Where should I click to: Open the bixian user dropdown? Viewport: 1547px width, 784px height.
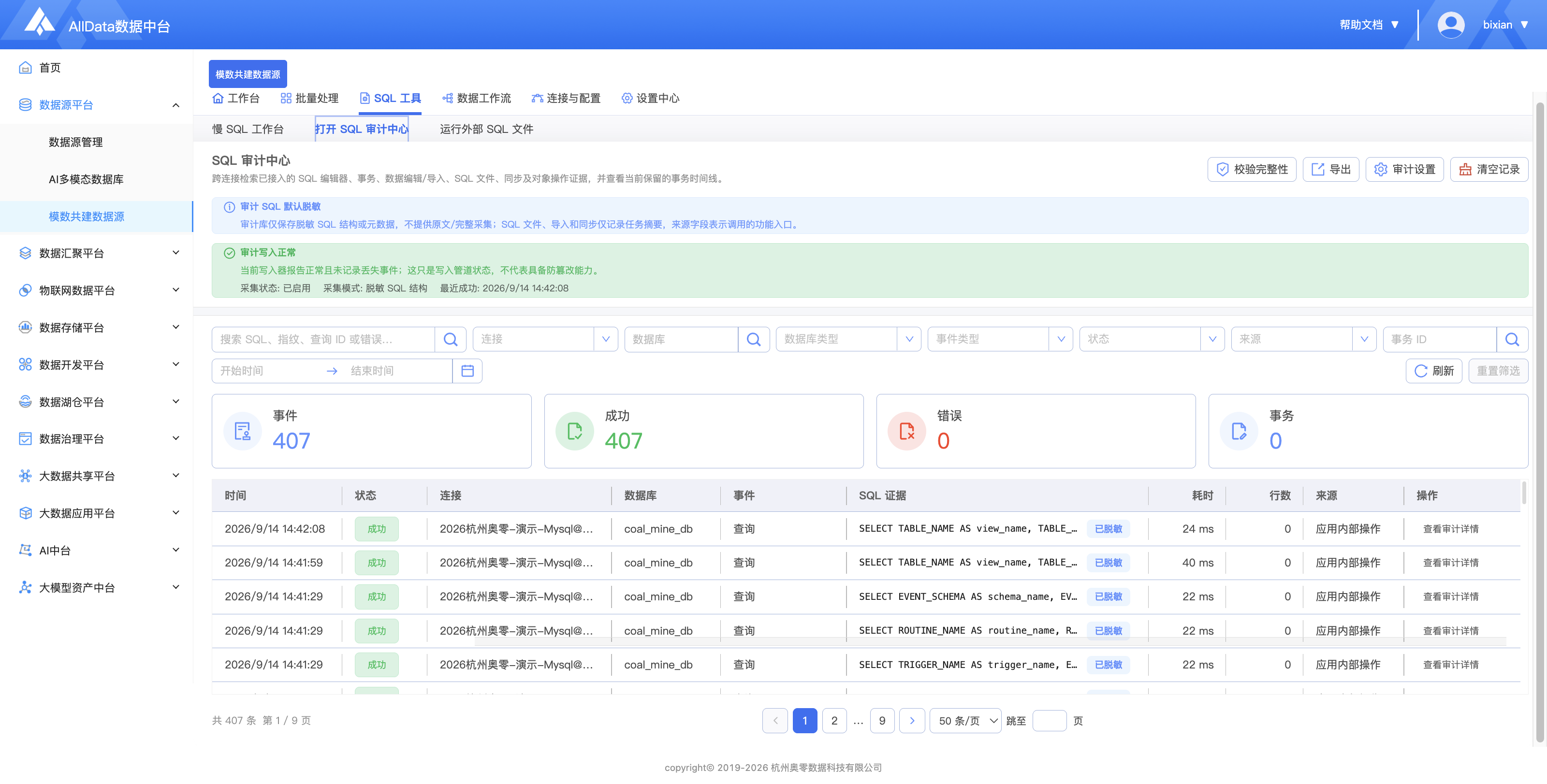(x=1505, y=25)
